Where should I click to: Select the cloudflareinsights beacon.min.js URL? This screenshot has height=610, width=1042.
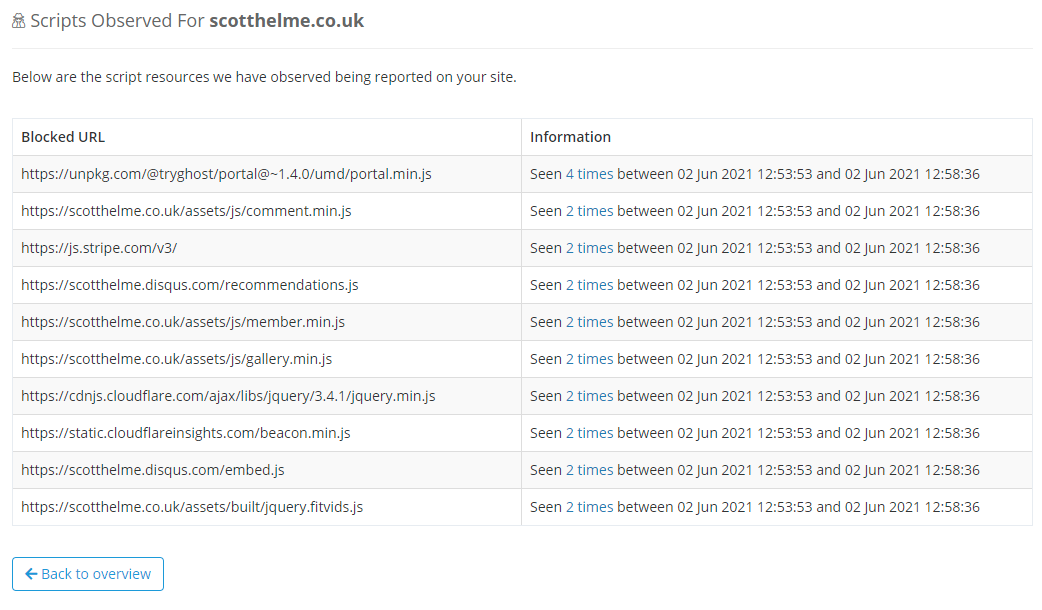coord(186,433)
